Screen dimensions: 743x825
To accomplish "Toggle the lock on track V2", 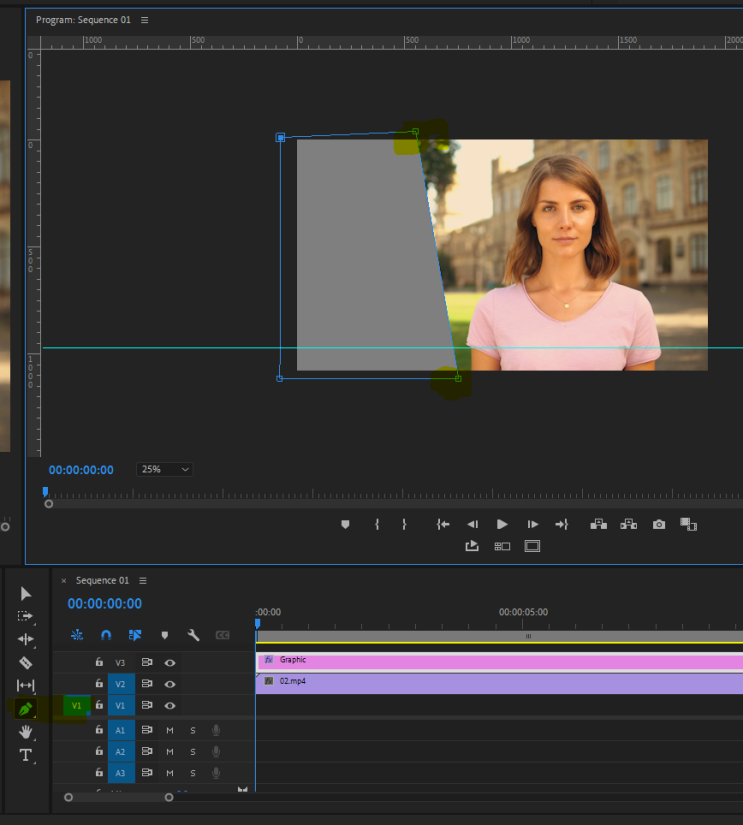I will tap(99, 684).
